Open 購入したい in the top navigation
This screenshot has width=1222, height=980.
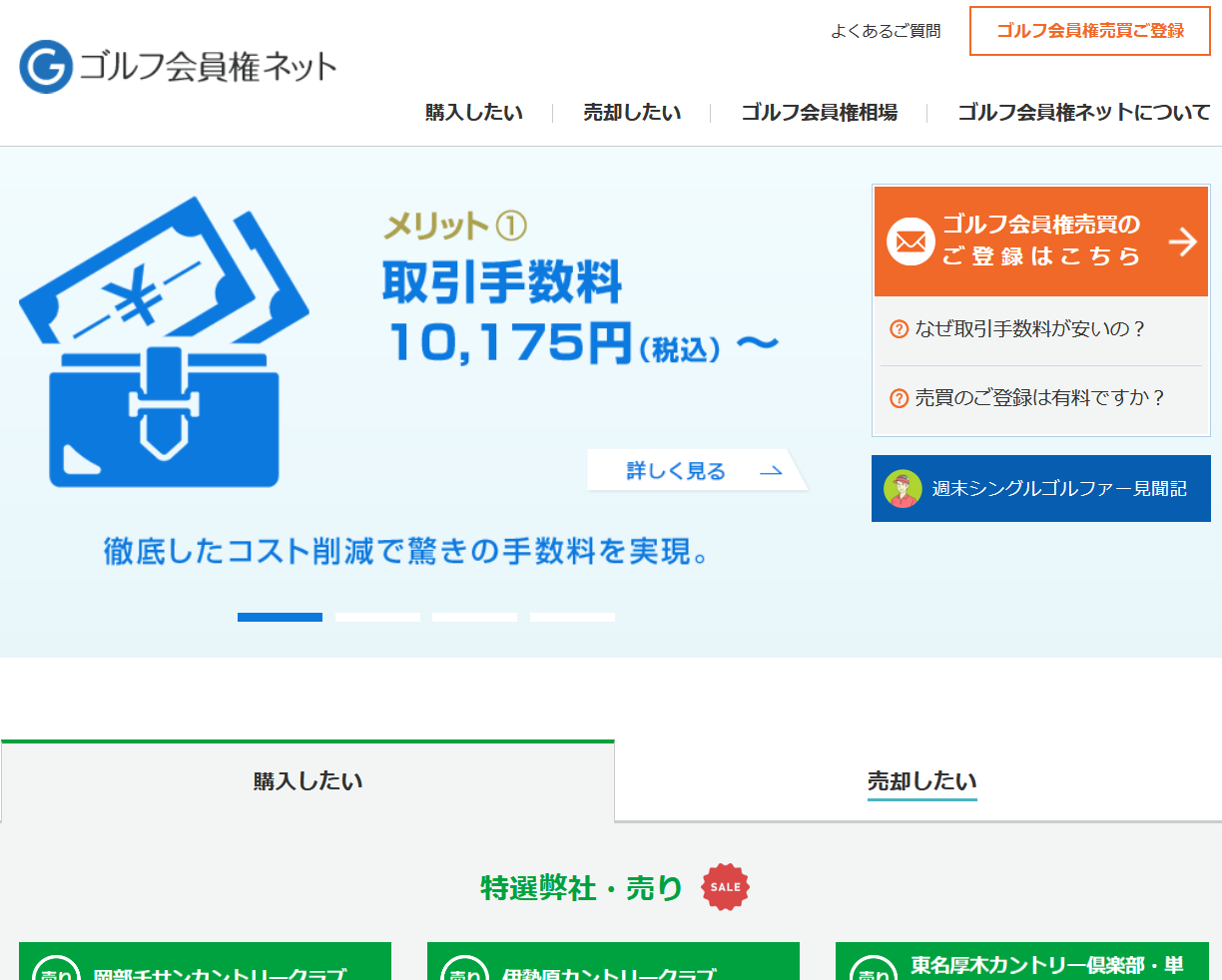tap(474, 113)
